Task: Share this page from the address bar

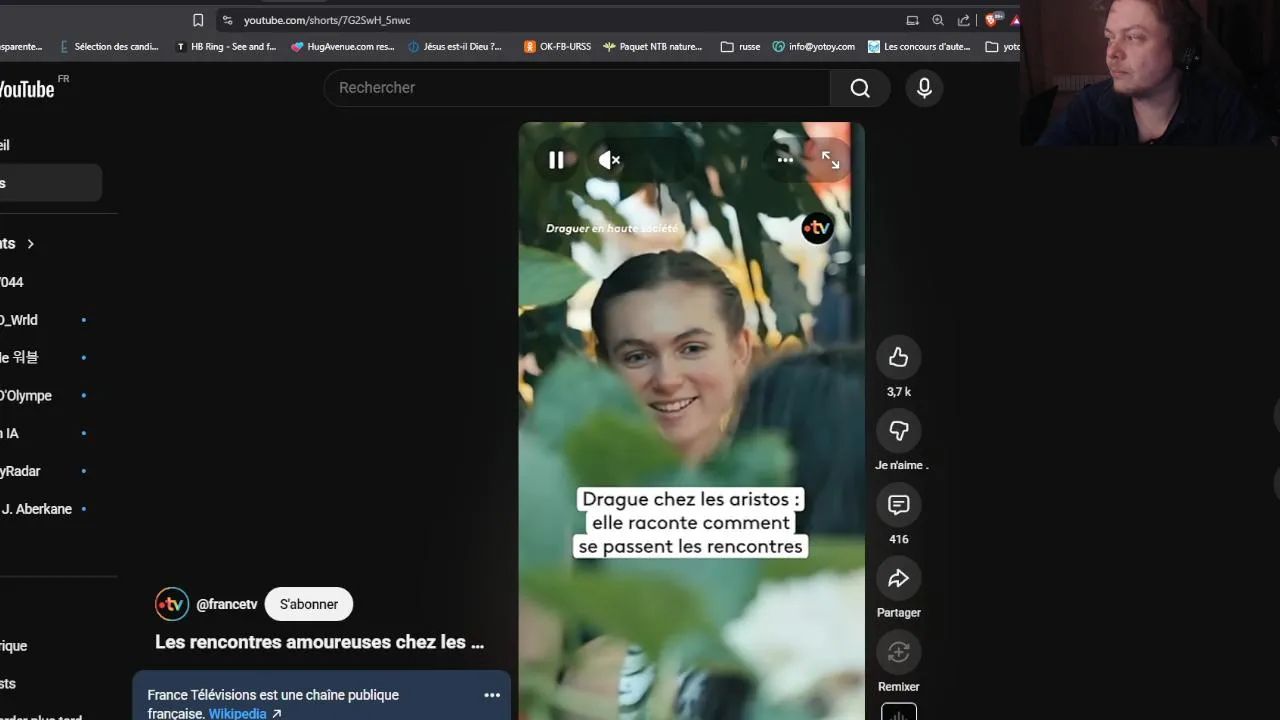Action: [964, 20]
